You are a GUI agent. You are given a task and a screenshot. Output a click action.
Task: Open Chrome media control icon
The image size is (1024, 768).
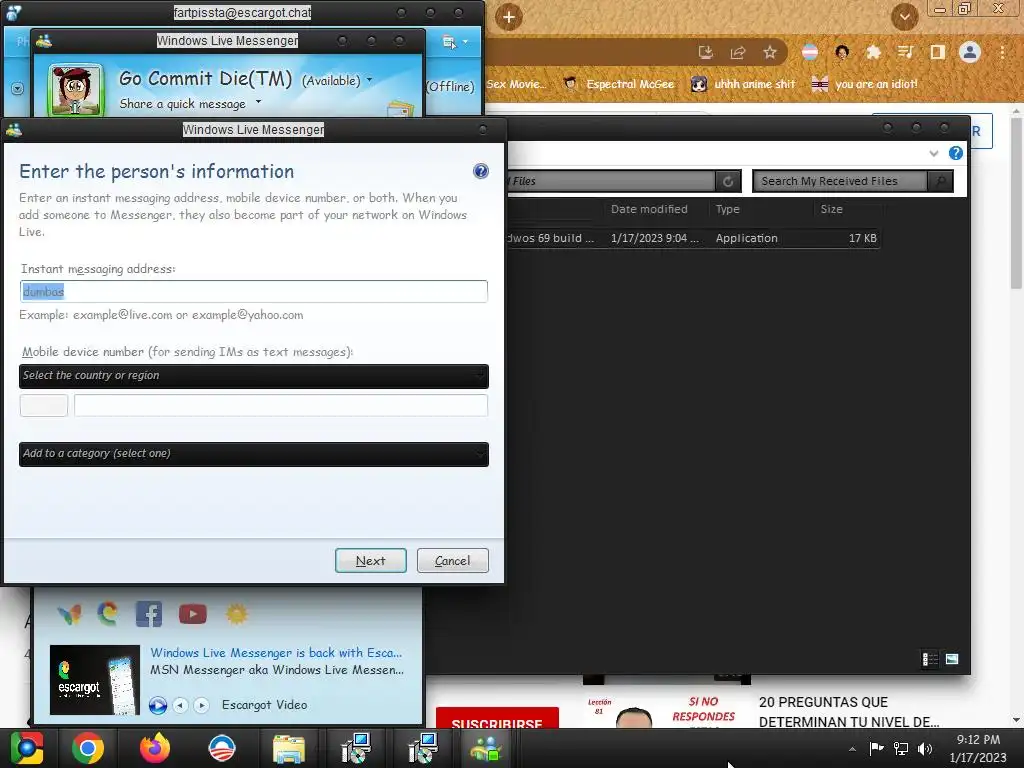[905, 52]
